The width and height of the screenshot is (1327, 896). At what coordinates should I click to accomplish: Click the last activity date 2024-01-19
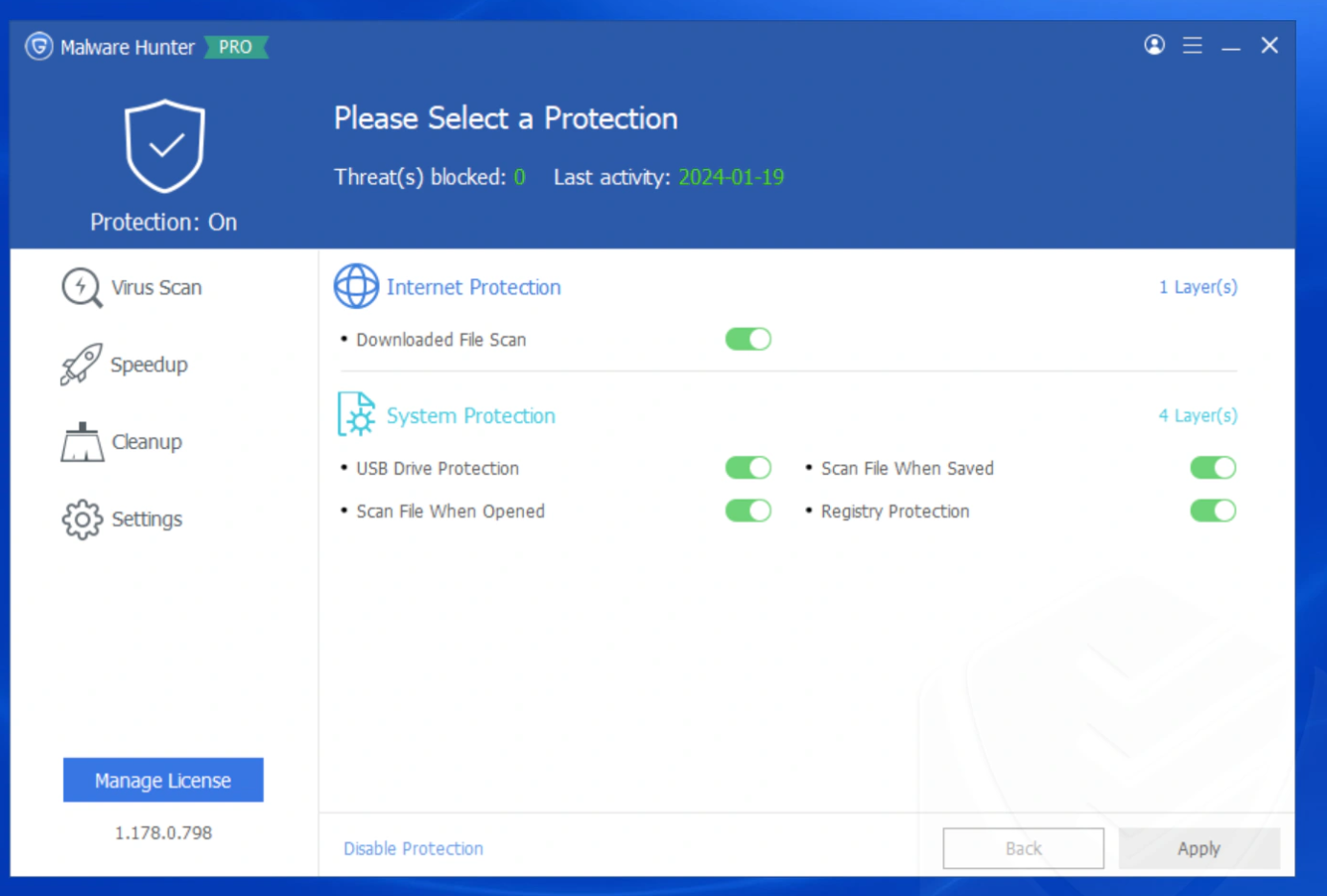click(x=731, y=177)
